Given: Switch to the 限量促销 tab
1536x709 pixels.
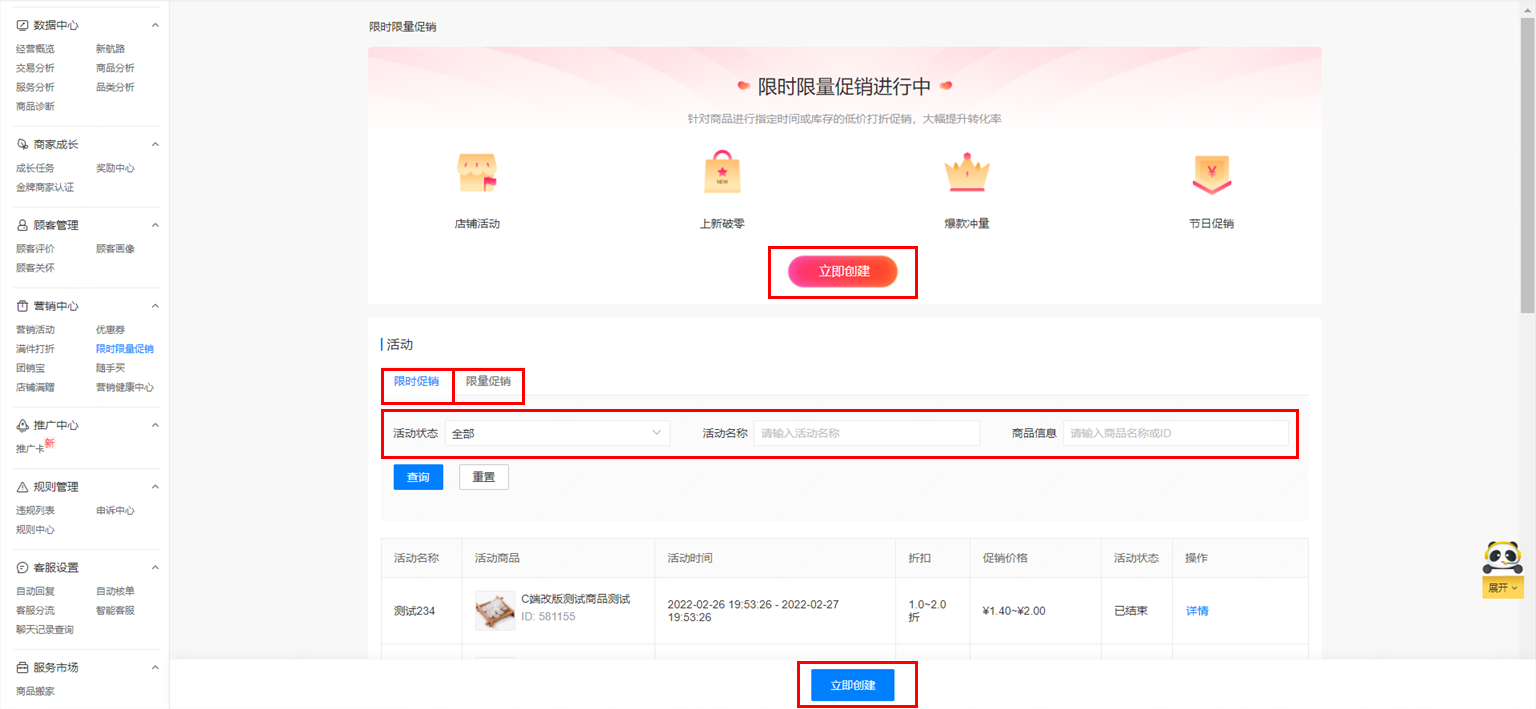Looking at the screenshot, I should (x=488, y=381).
